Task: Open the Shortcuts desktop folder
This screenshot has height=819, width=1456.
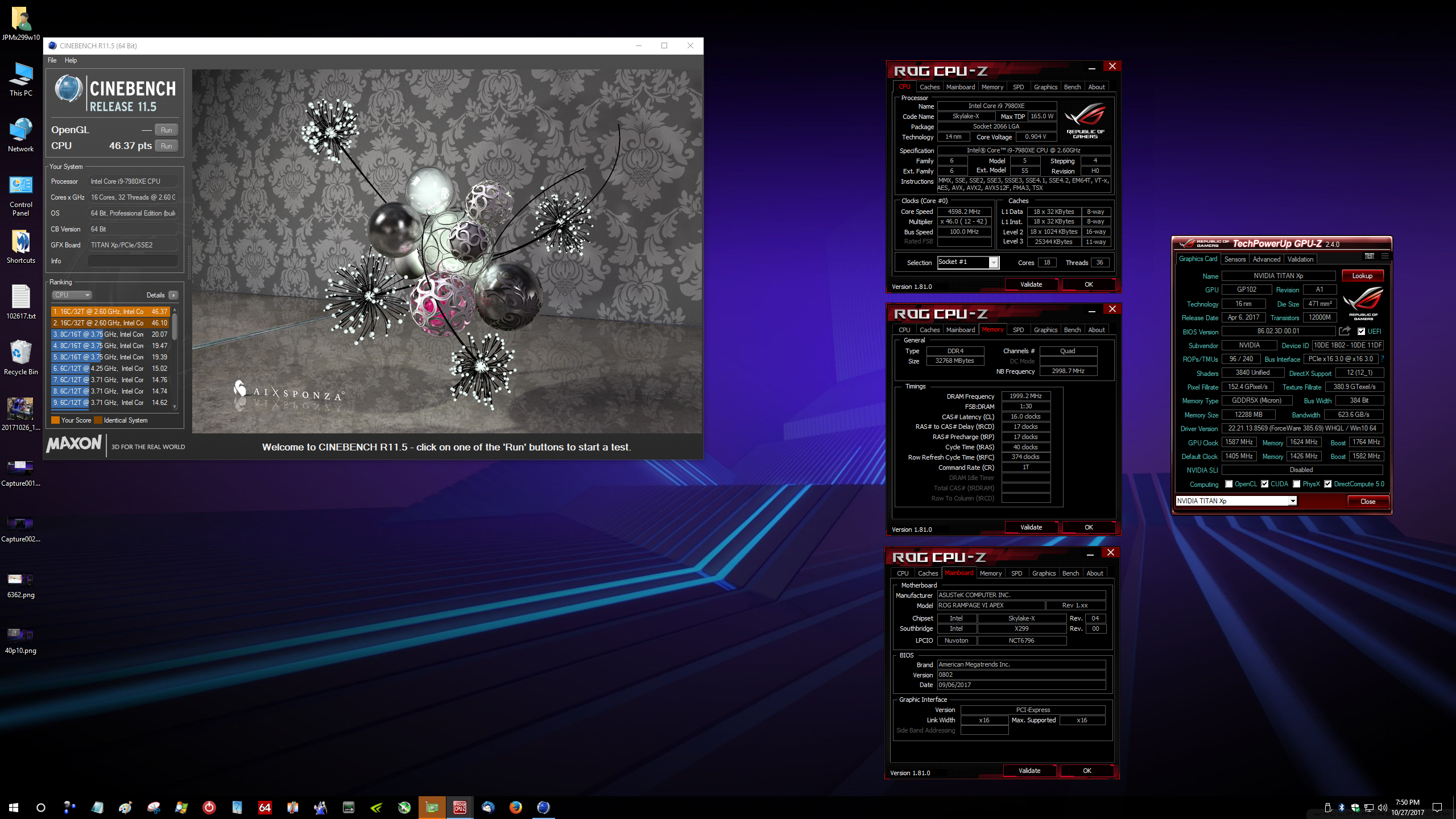Action: click(20, 247)
